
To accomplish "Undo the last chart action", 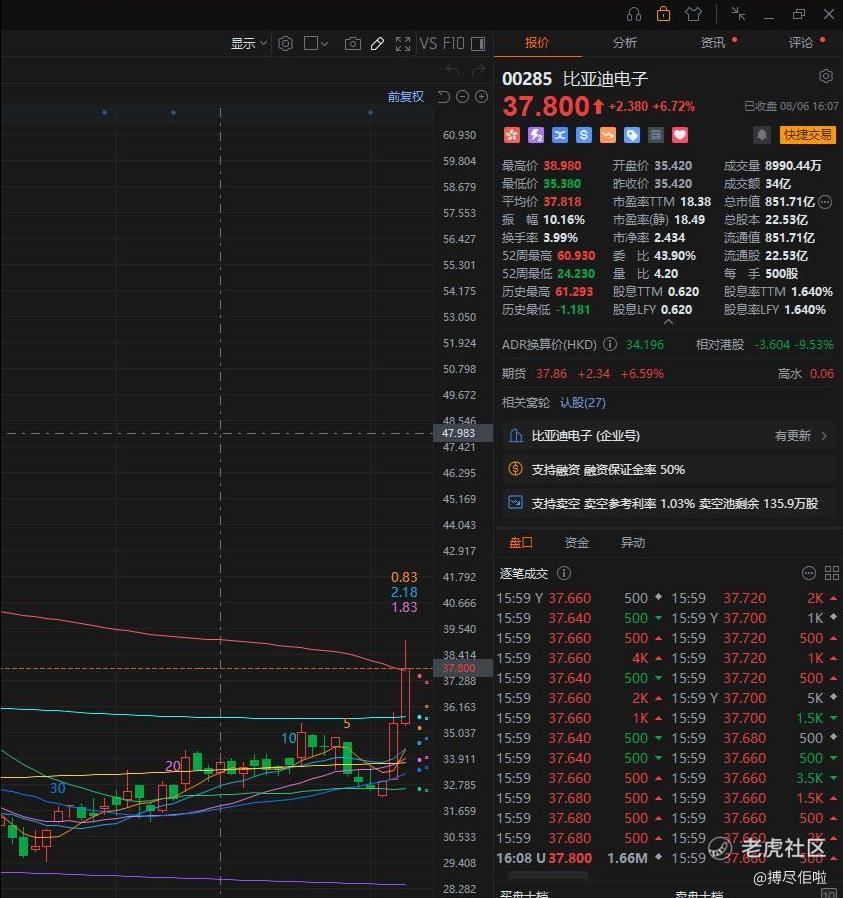I will tap(453, 70).
